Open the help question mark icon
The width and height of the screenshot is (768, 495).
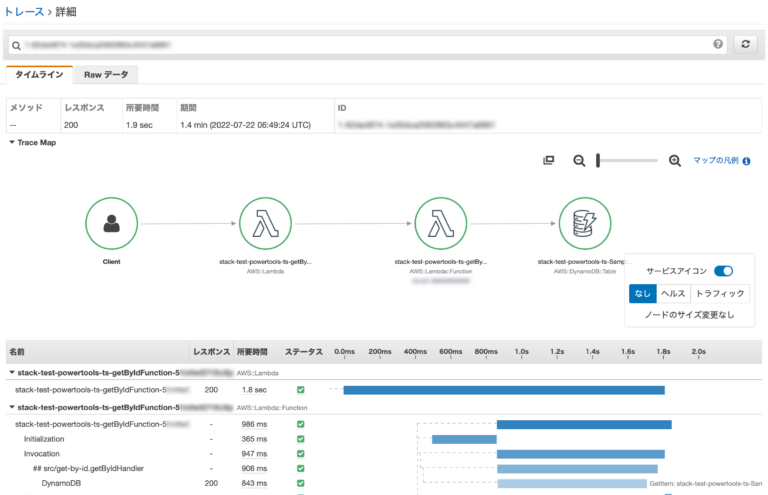coord(718,44)
